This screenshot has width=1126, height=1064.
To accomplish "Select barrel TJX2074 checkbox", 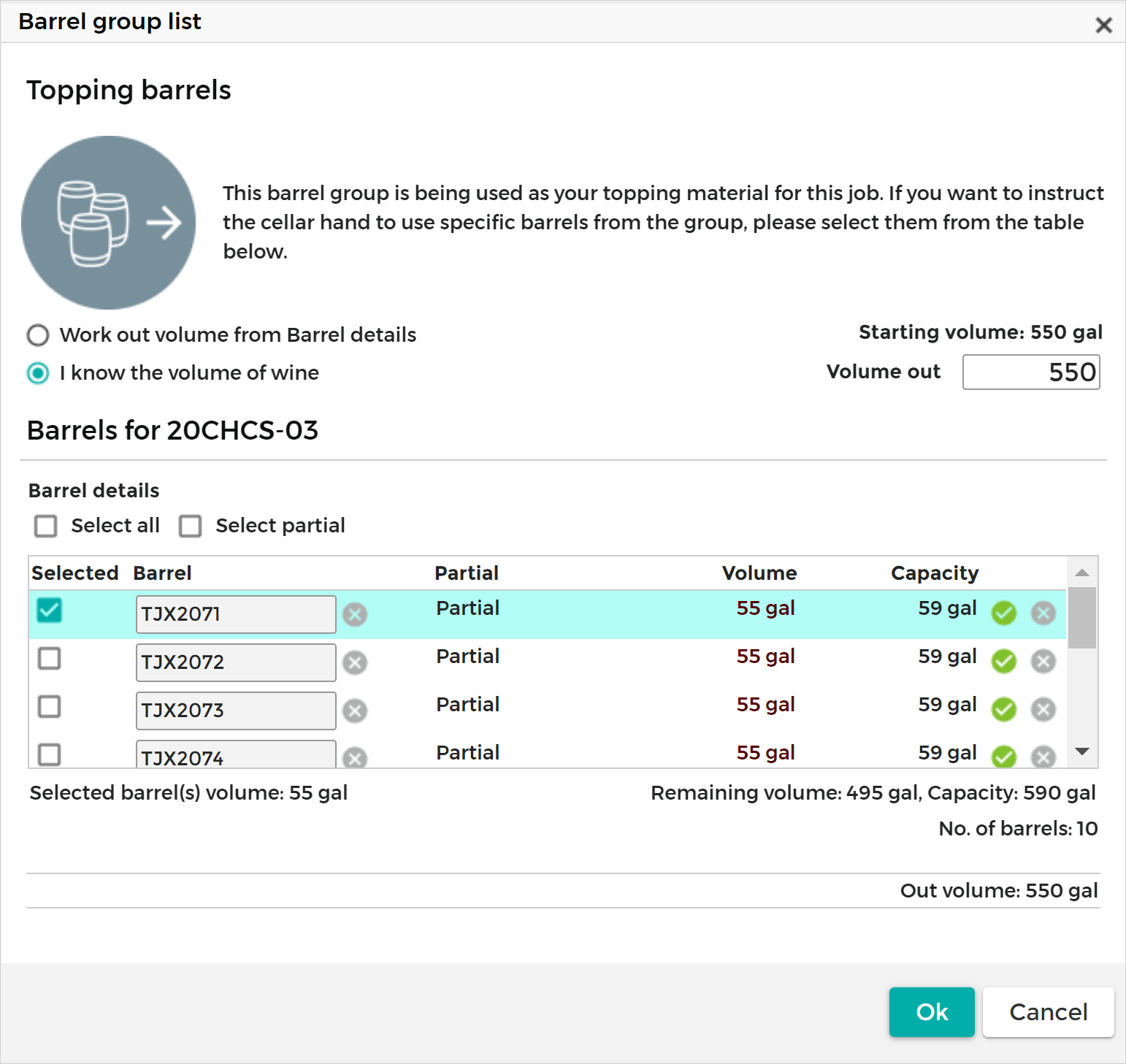I will pos(50,754).
